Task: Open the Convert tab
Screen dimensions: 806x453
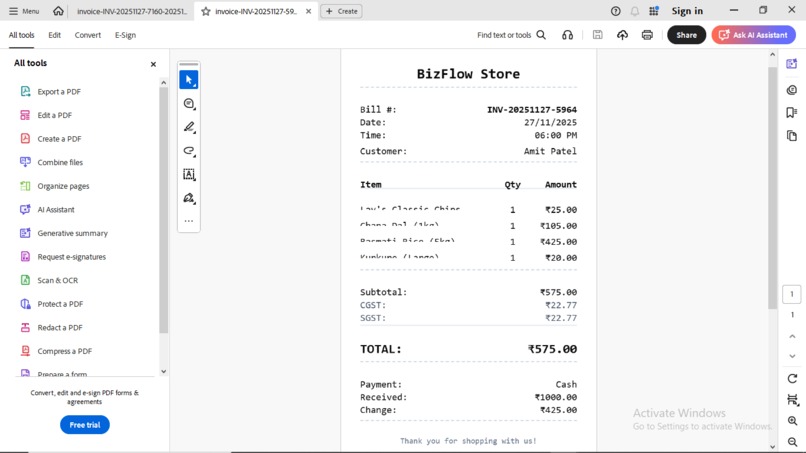Action: (88, 35)
